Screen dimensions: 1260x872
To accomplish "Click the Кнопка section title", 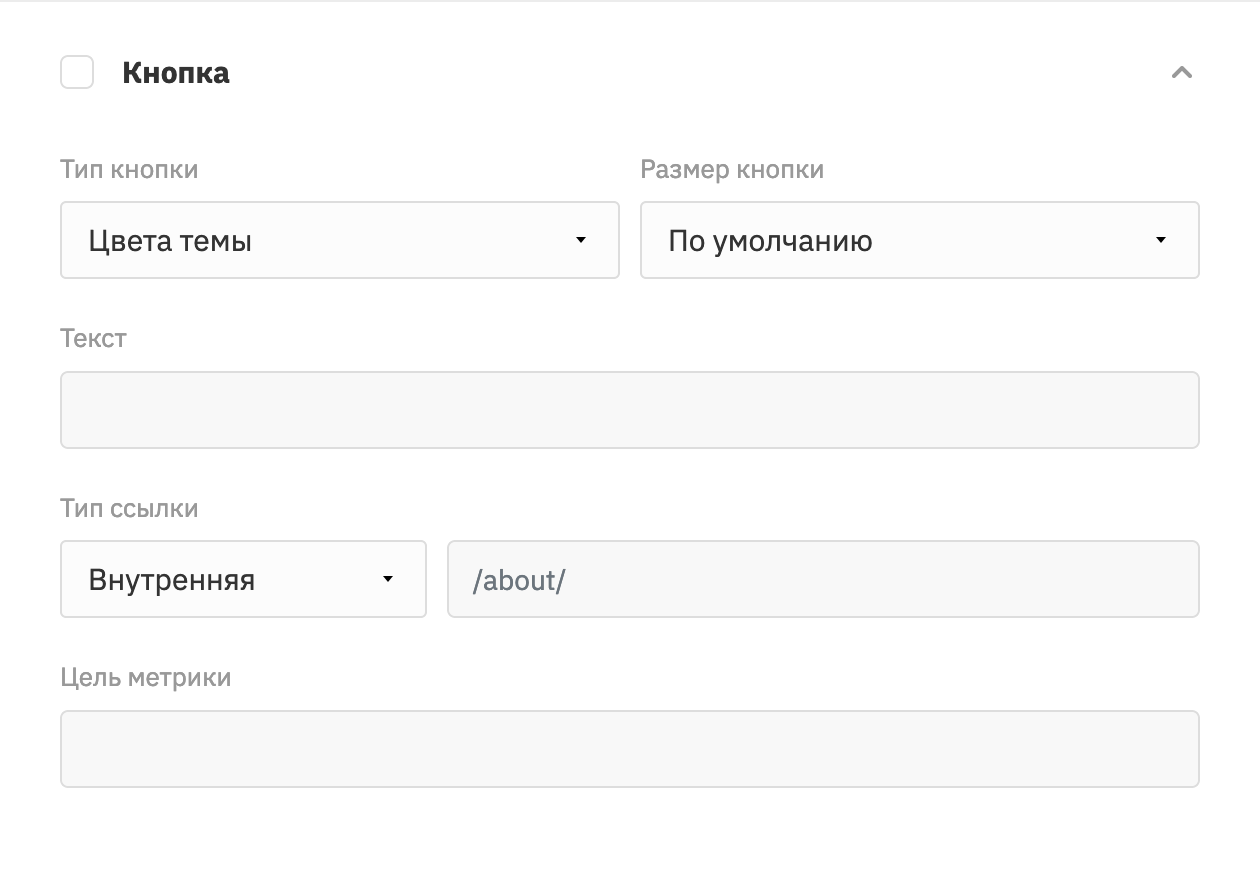I will (x=176, y=73).
